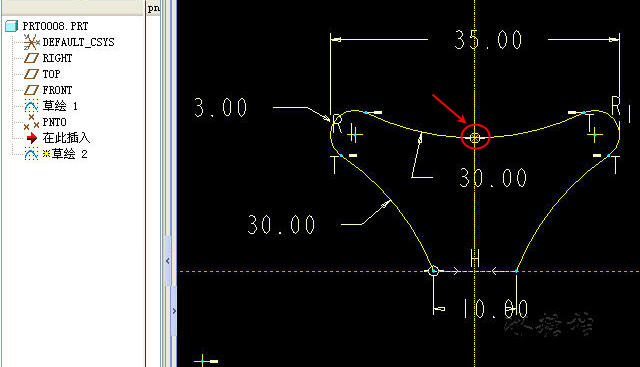
Task: Select the 3.00 radius dimension
Action: [220, 108]
